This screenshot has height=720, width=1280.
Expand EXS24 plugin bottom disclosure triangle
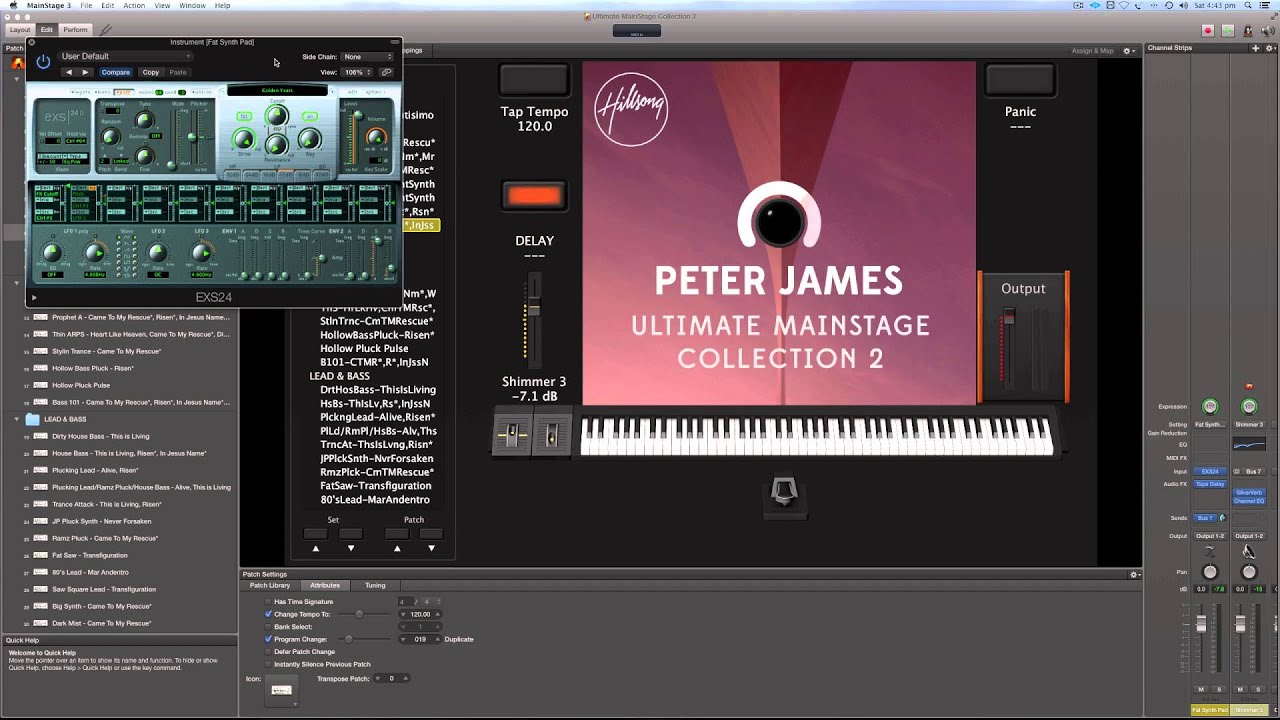coord(34,297)
